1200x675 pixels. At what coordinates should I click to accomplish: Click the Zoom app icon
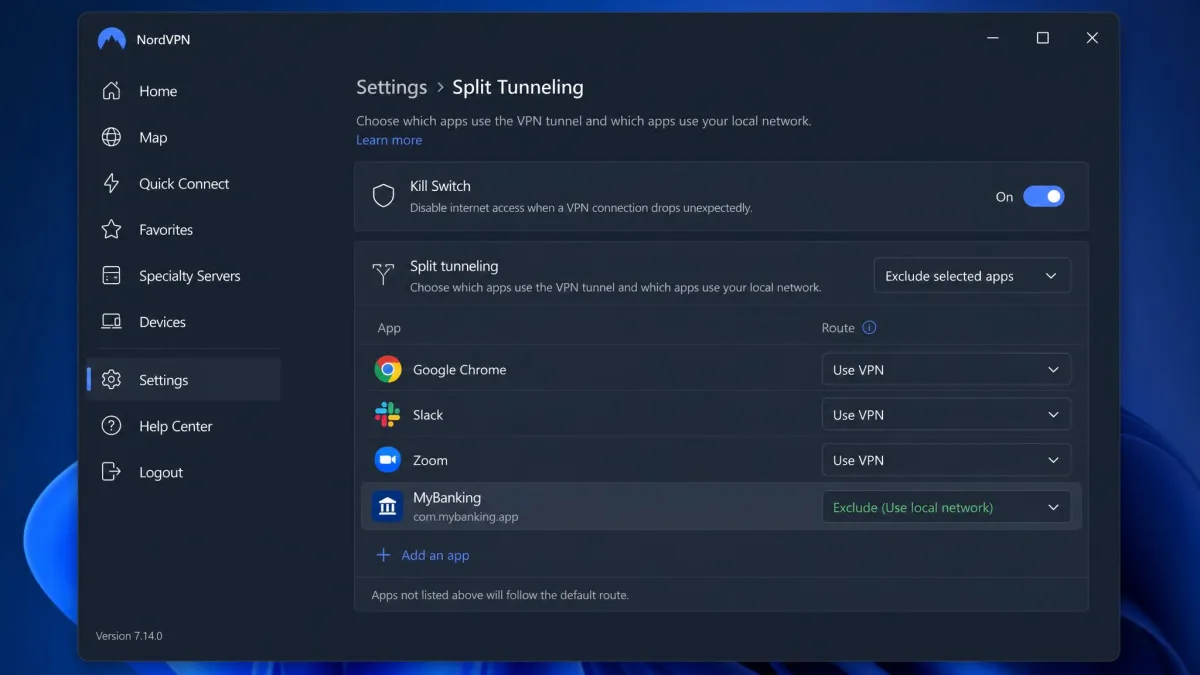(x=388, y=460)
